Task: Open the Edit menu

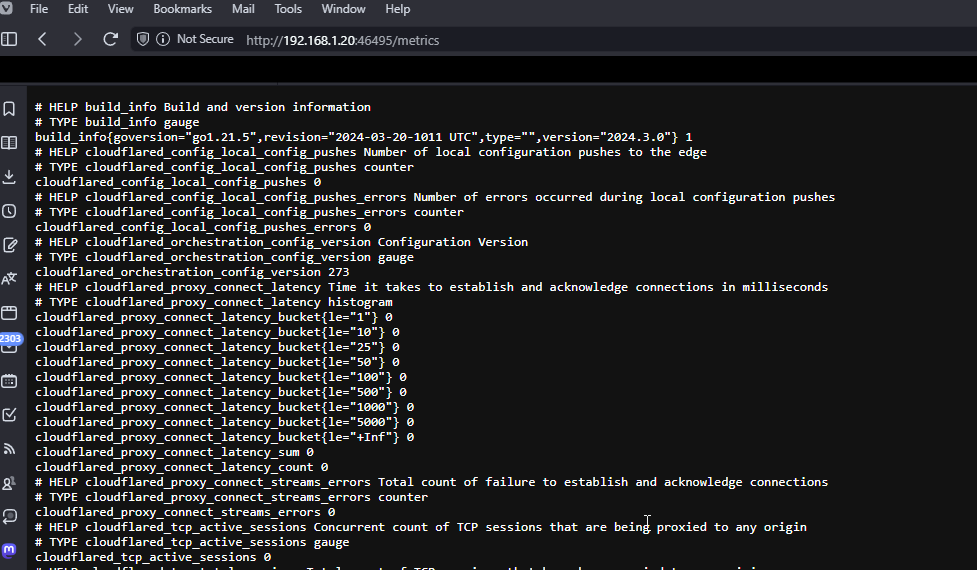Action: pyautogui.click(x=78, y=9)
